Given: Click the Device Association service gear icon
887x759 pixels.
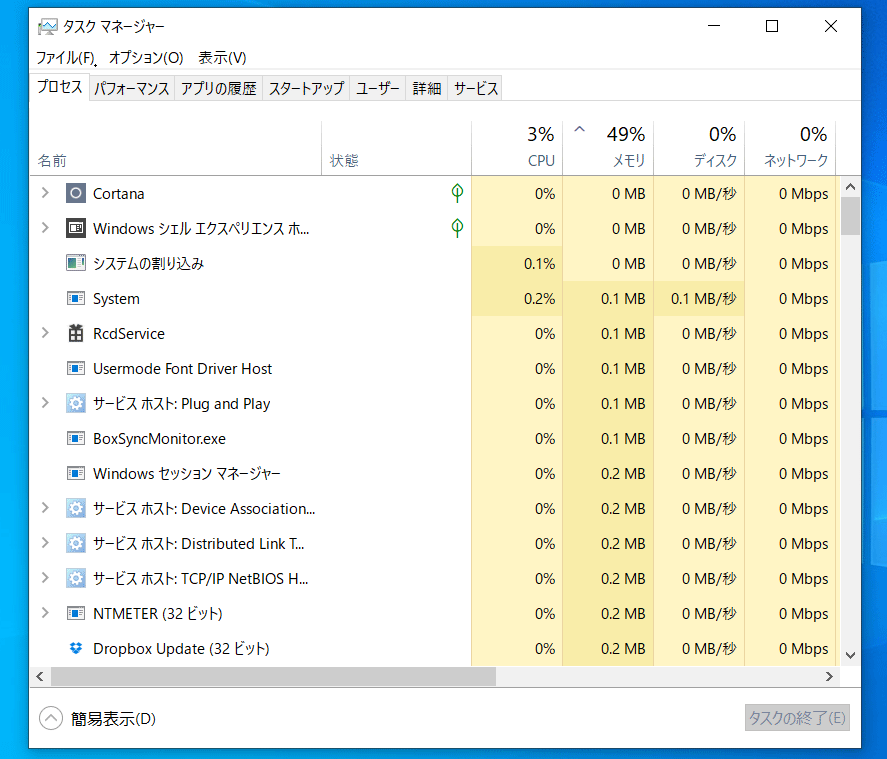Looking at the screenshot, I should 76,509.
